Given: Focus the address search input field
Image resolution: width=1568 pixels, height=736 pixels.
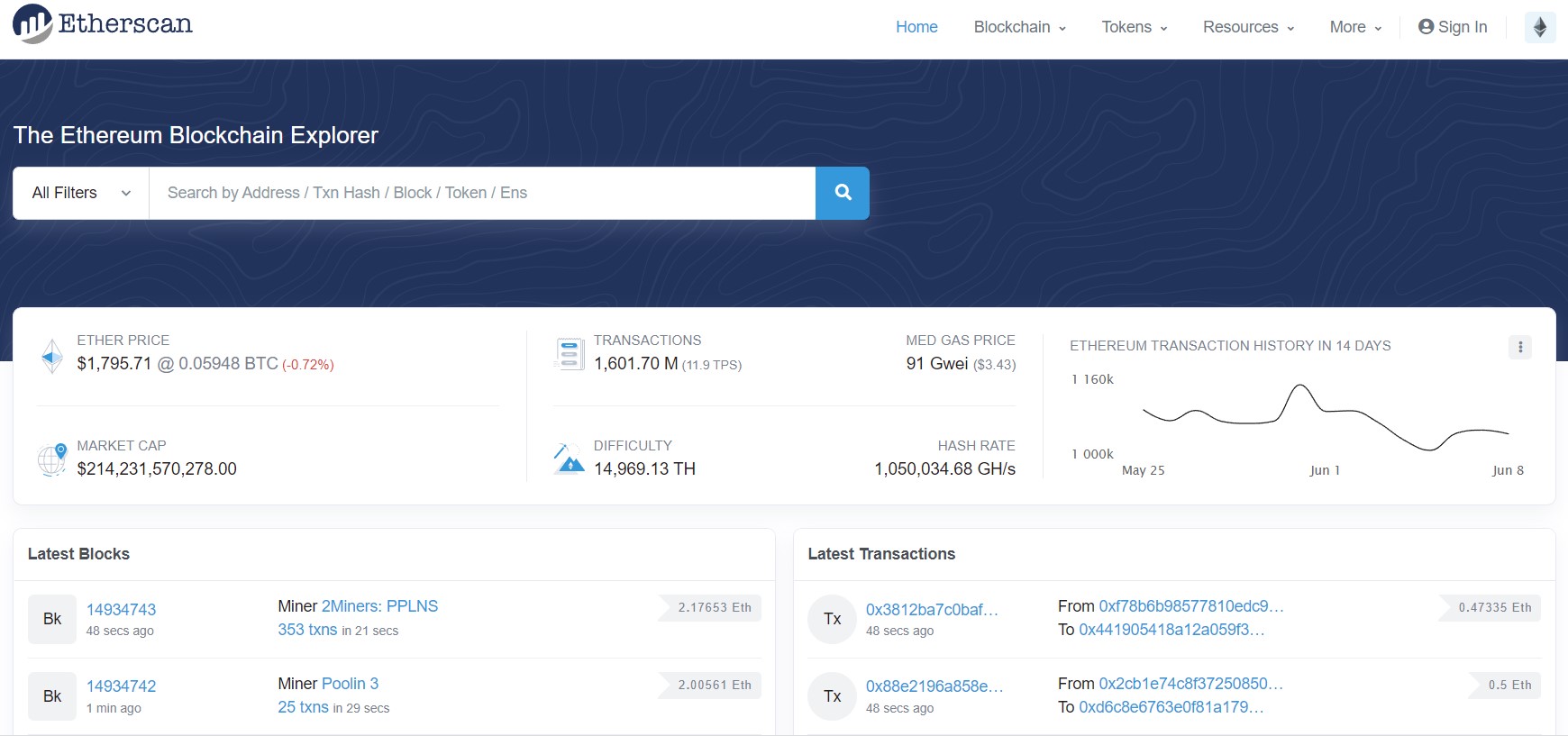Looking at the screenshot, I should (482, 193).
